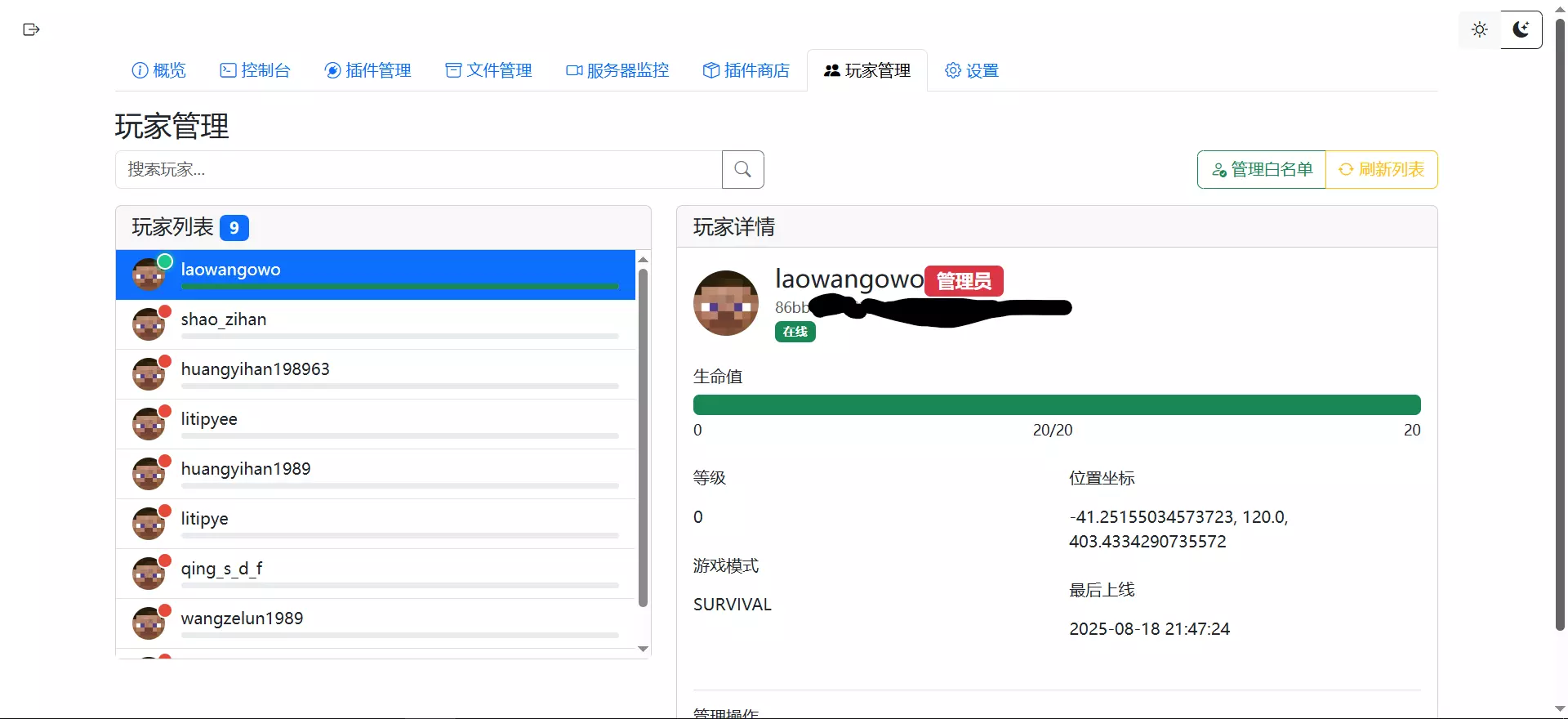Click laowangowo's green health bar in list

click(x=400, y=287)
